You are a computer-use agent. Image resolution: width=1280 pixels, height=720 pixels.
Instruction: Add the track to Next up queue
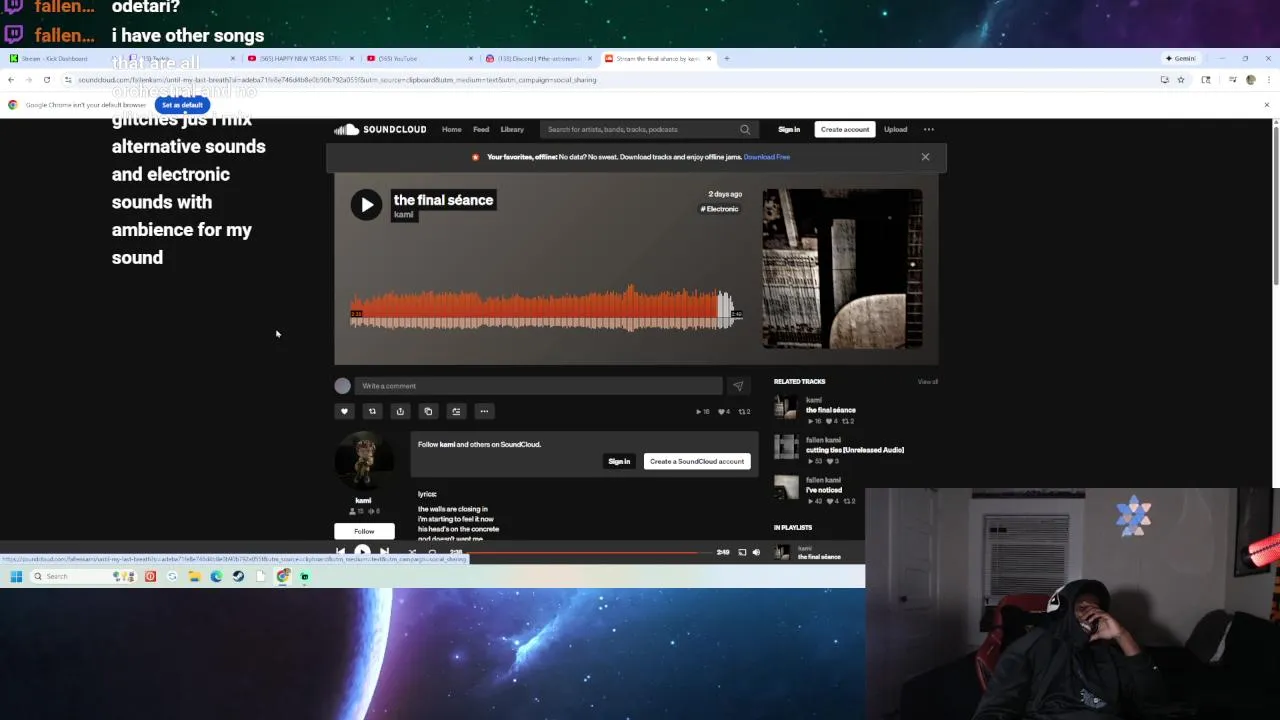click(x=456, y=411)
